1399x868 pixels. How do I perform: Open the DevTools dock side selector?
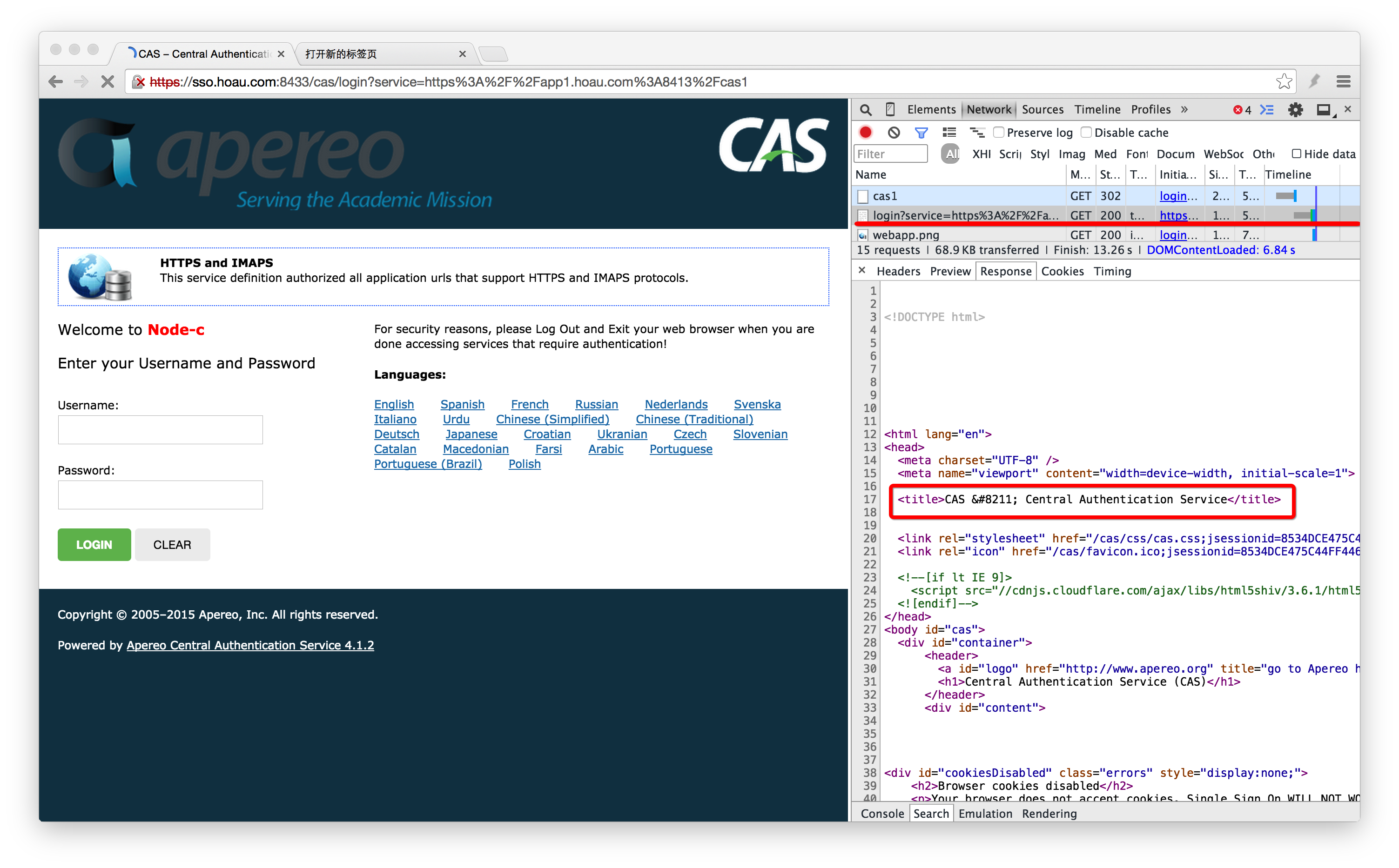pos(1325,110)
